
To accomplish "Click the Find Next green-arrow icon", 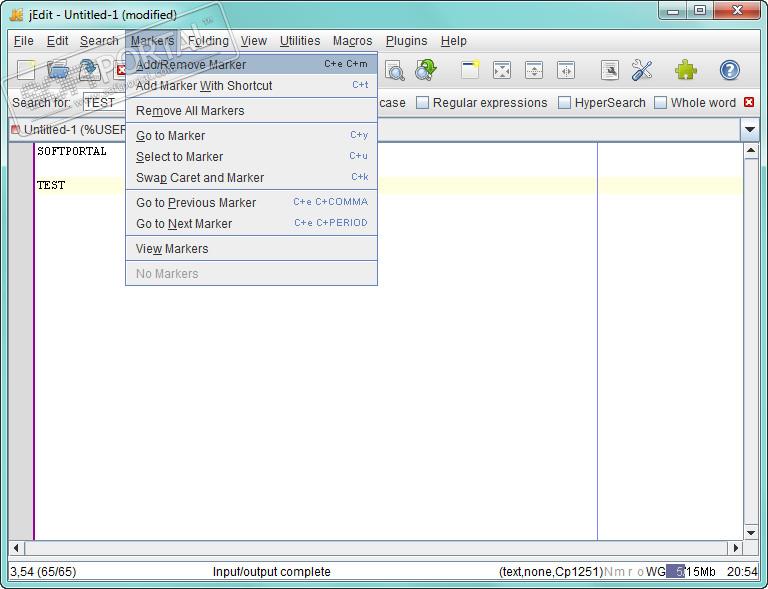I will (x=426, y=70).
